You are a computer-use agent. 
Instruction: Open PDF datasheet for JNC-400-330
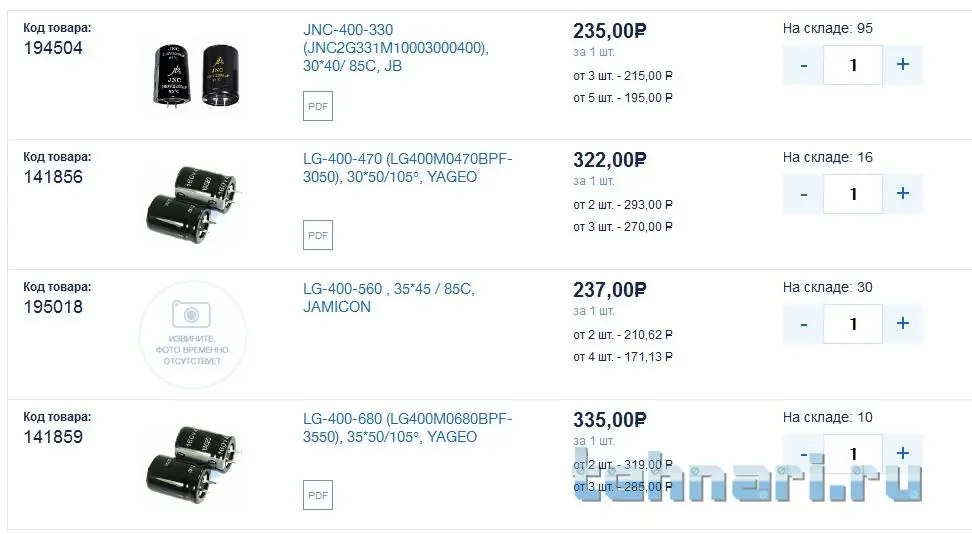[x=318, y=106]
